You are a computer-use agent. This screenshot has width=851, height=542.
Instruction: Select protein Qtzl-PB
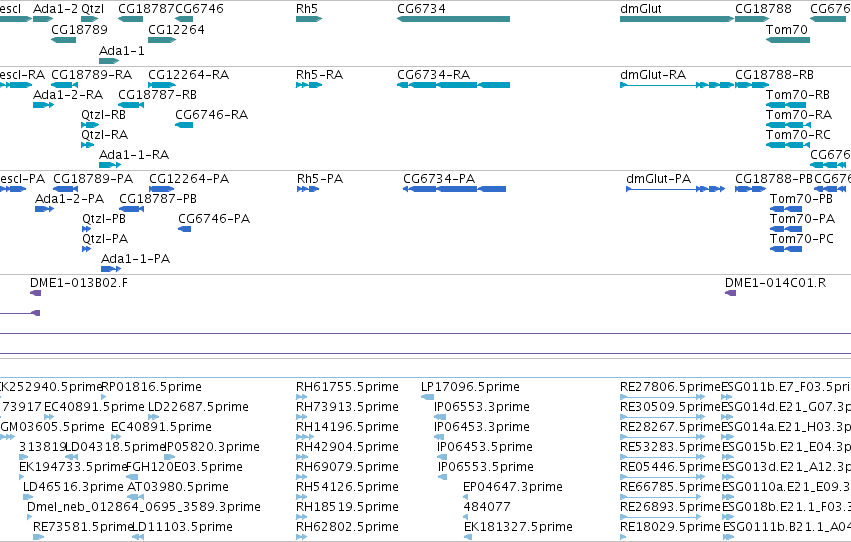pos(86,229)
